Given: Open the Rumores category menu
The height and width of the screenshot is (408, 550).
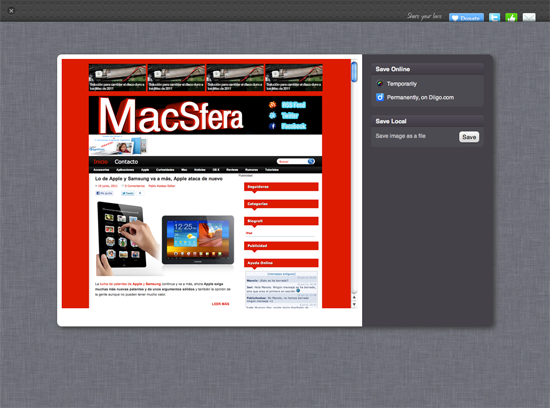Looking at the screenshot, I should (251, 170).
